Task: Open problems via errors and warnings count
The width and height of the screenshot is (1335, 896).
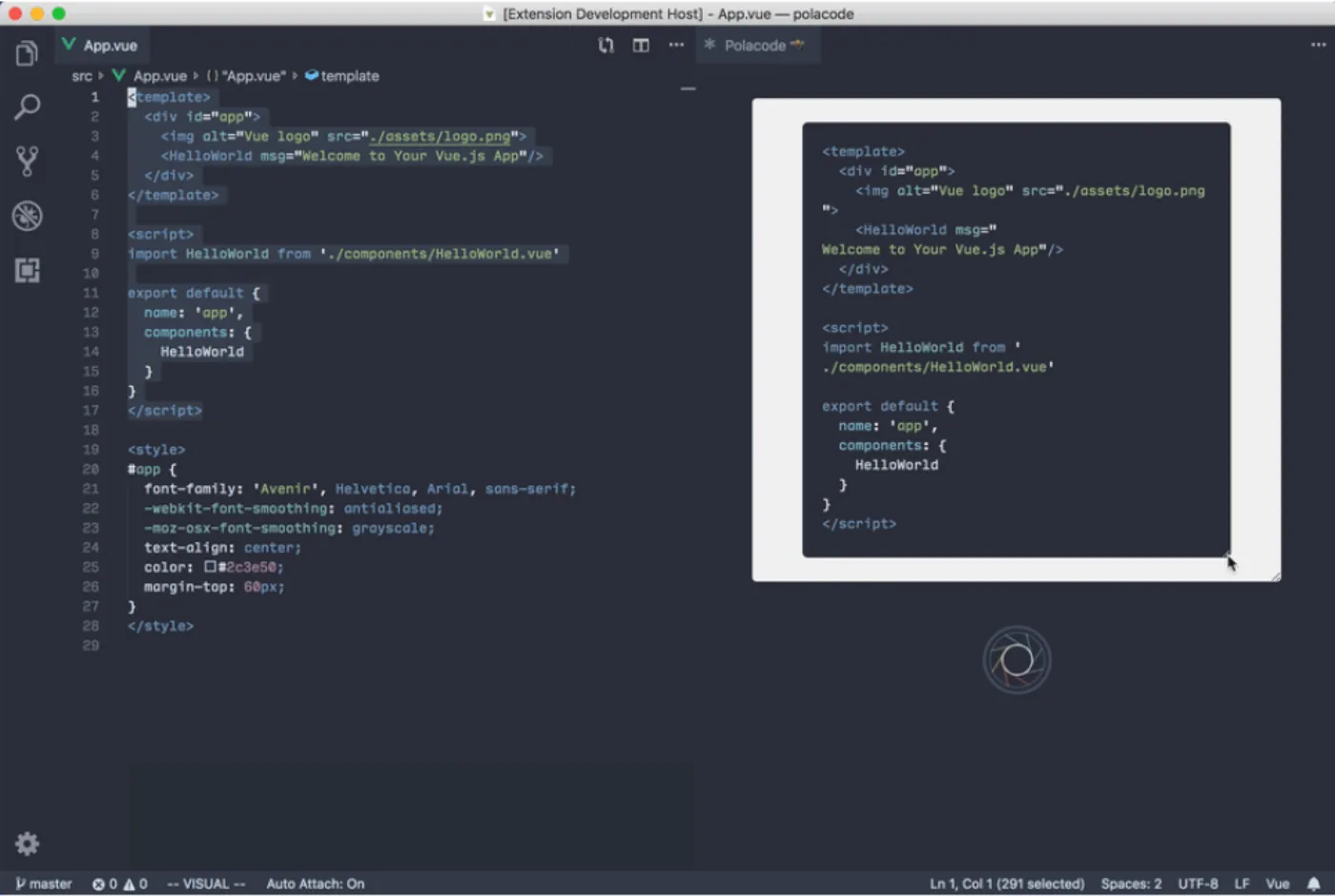Action: click(119, 884)
